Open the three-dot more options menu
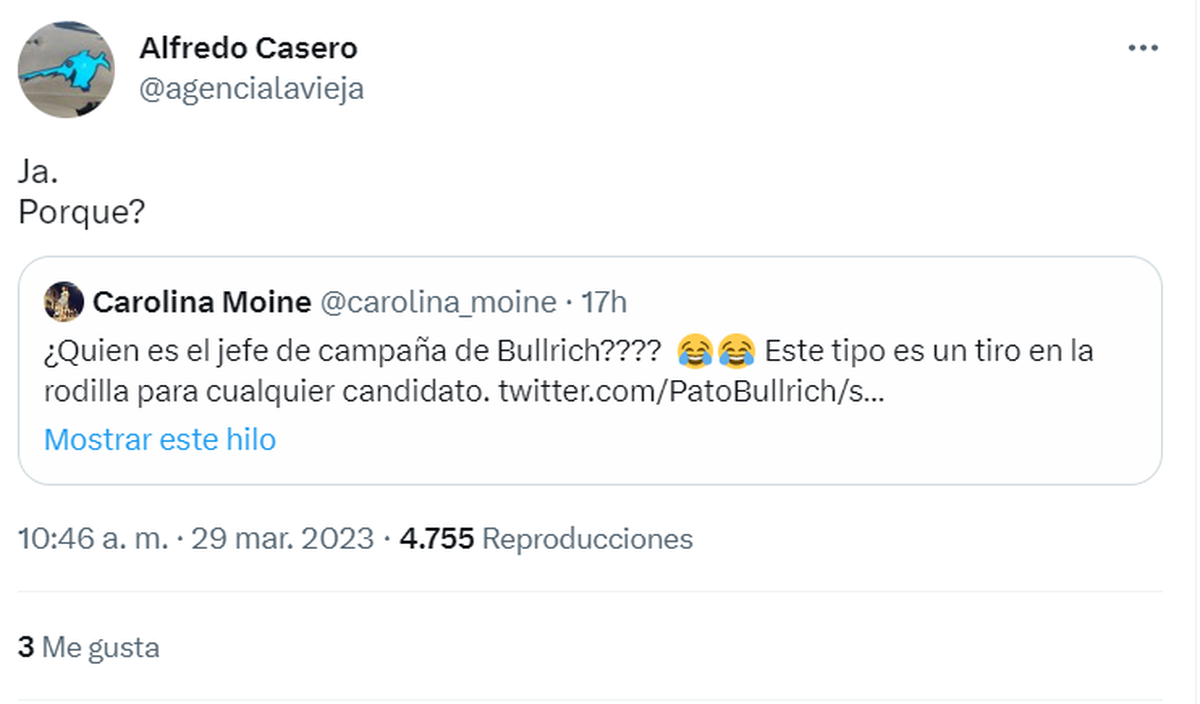Viewport: 1200px width, 704px height. 1142,48
